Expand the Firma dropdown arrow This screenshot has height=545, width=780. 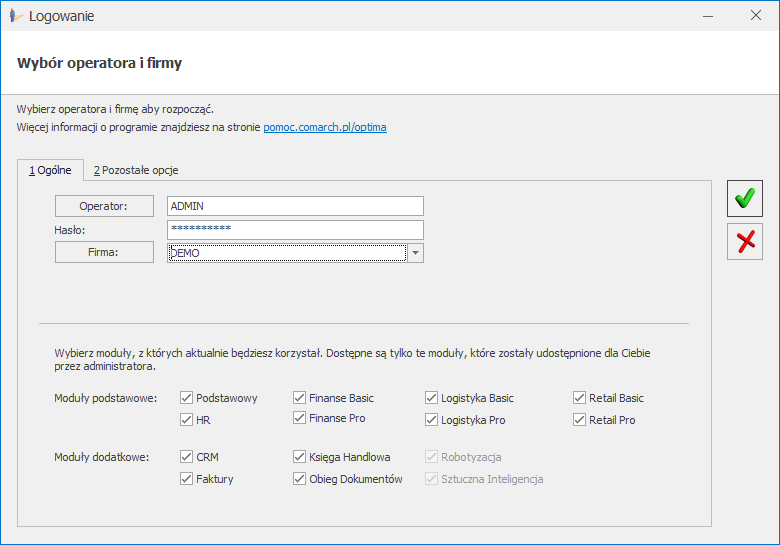(x=416, y=253)
